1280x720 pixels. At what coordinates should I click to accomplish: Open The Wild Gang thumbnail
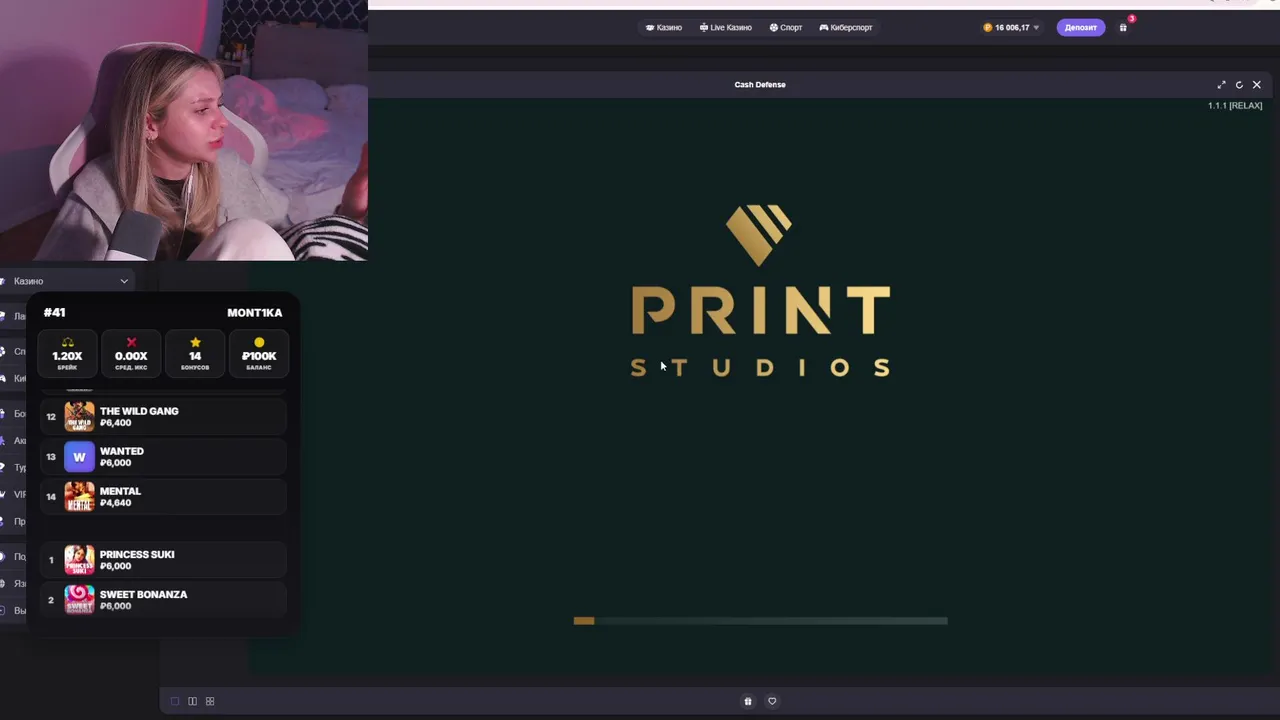[x=79, y=416]
